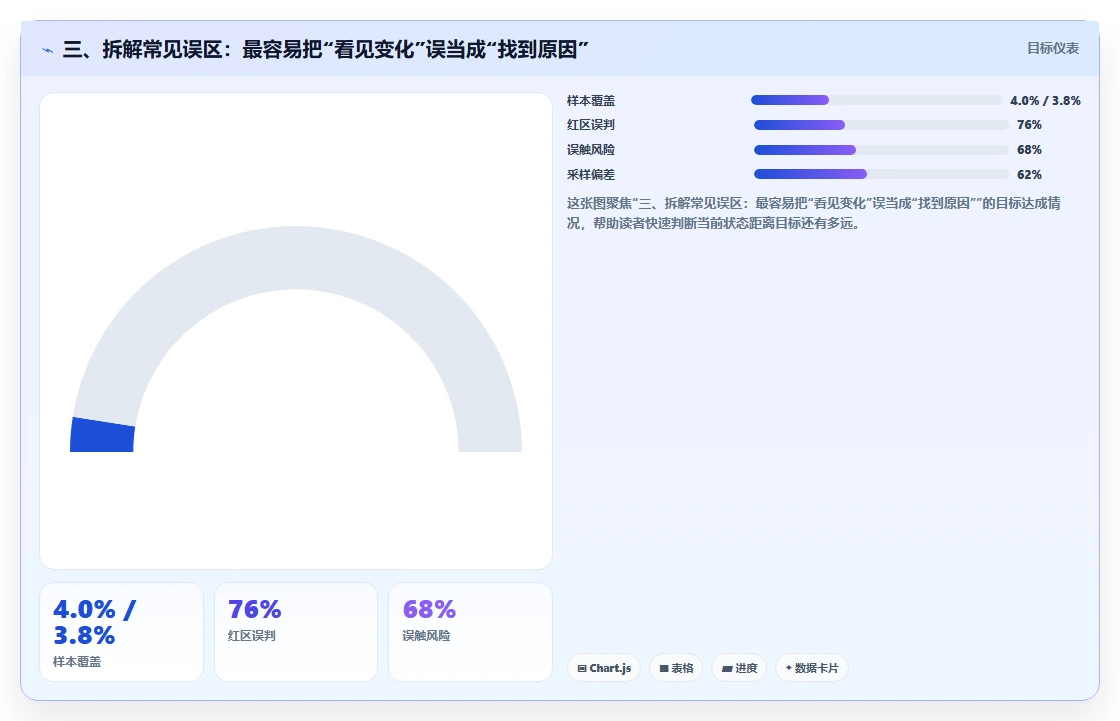
Task: Click the 62% value of 采样偏差 row
Action: (x=1029, y=174)
